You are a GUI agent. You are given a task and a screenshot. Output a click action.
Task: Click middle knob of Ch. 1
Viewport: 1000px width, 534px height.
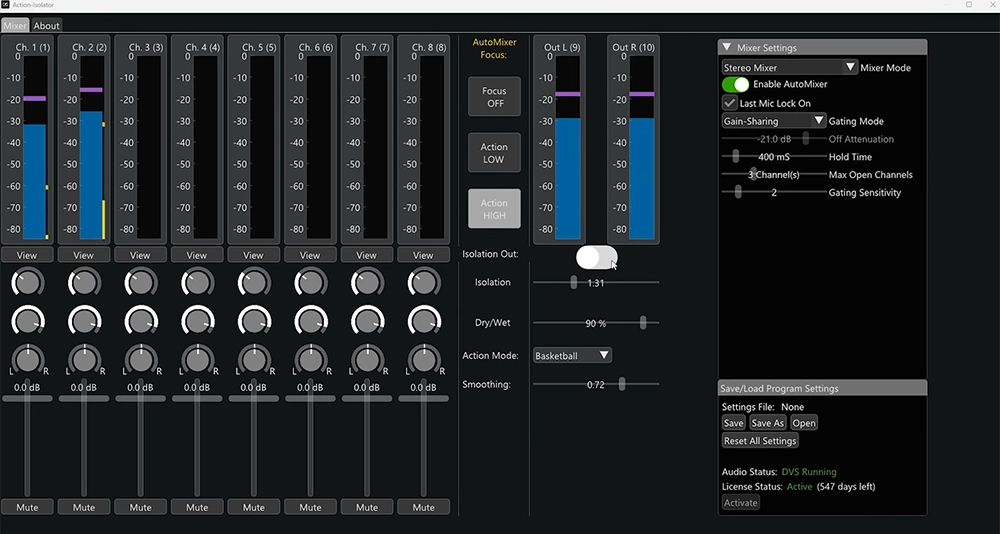point(27,322)
